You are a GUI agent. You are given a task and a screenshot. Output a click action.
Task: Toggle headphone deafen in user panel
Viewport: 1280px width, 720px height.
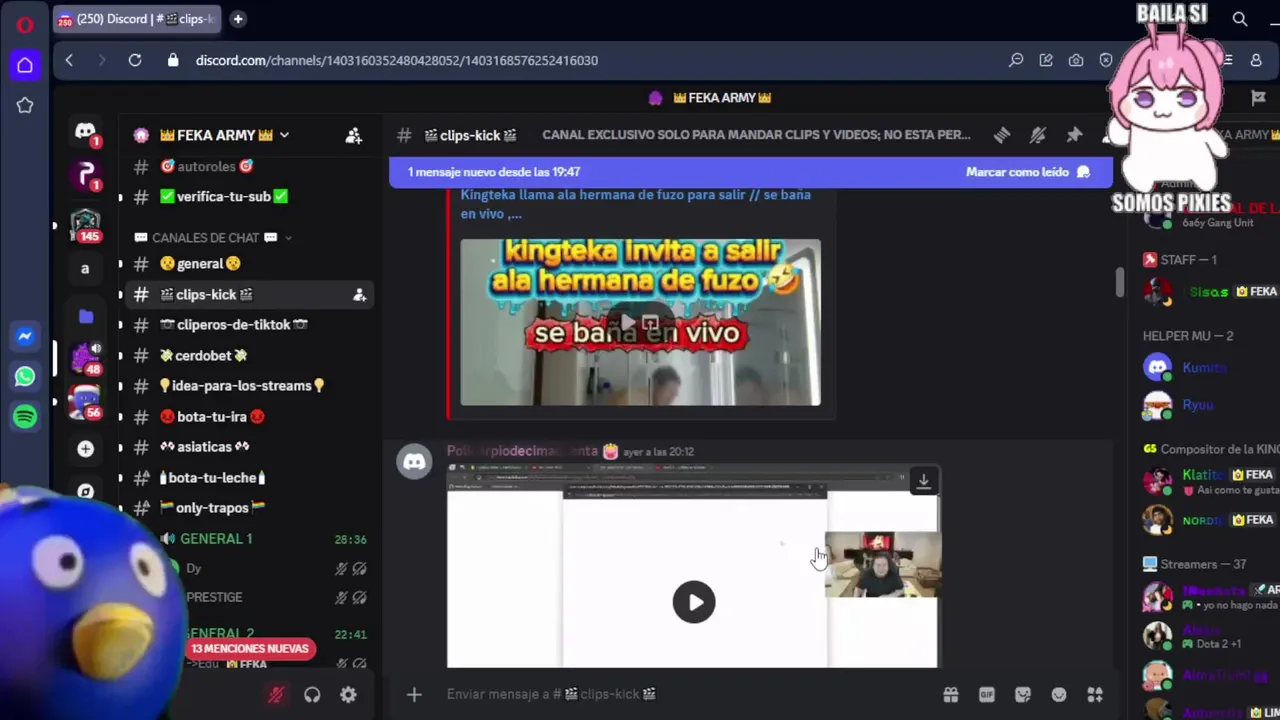click(x=312, y=695)
